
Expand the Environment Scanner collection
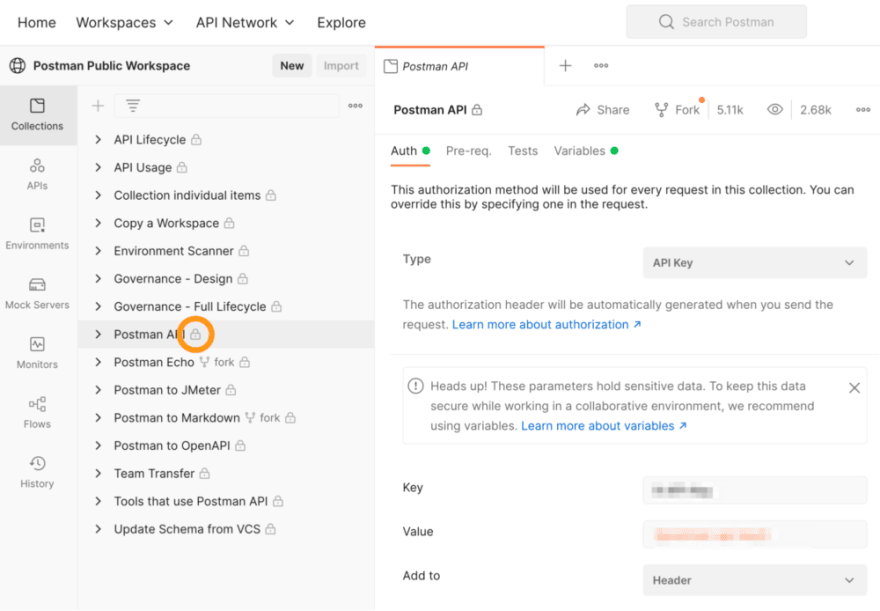point(98,251)
